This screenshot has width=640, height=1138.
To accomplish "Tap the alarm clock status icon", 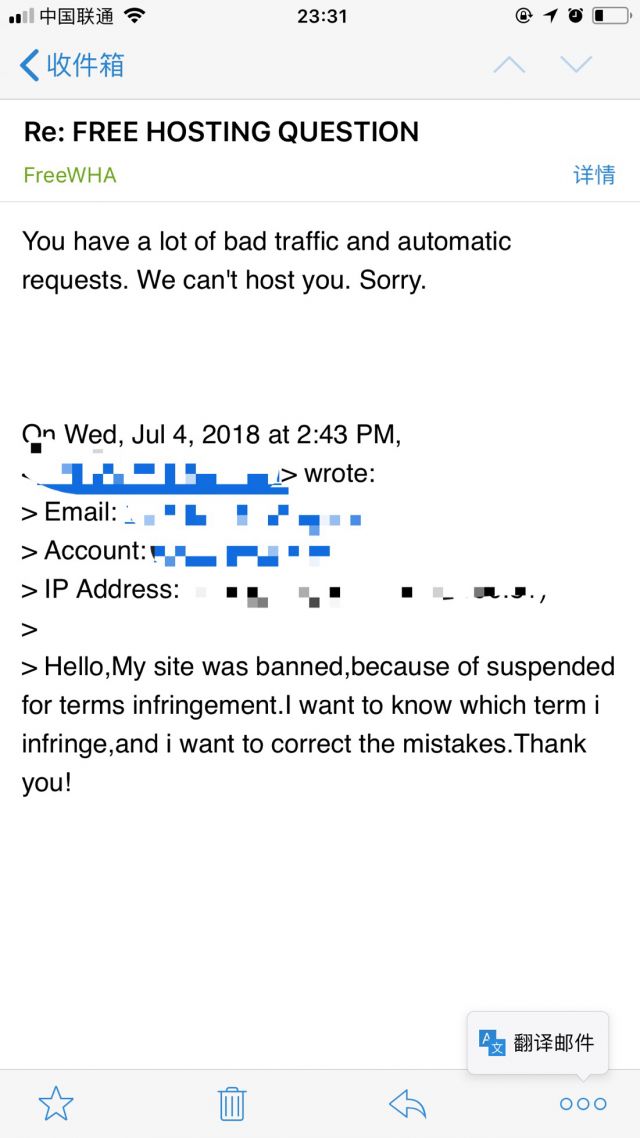I will (x=575, y=15).
